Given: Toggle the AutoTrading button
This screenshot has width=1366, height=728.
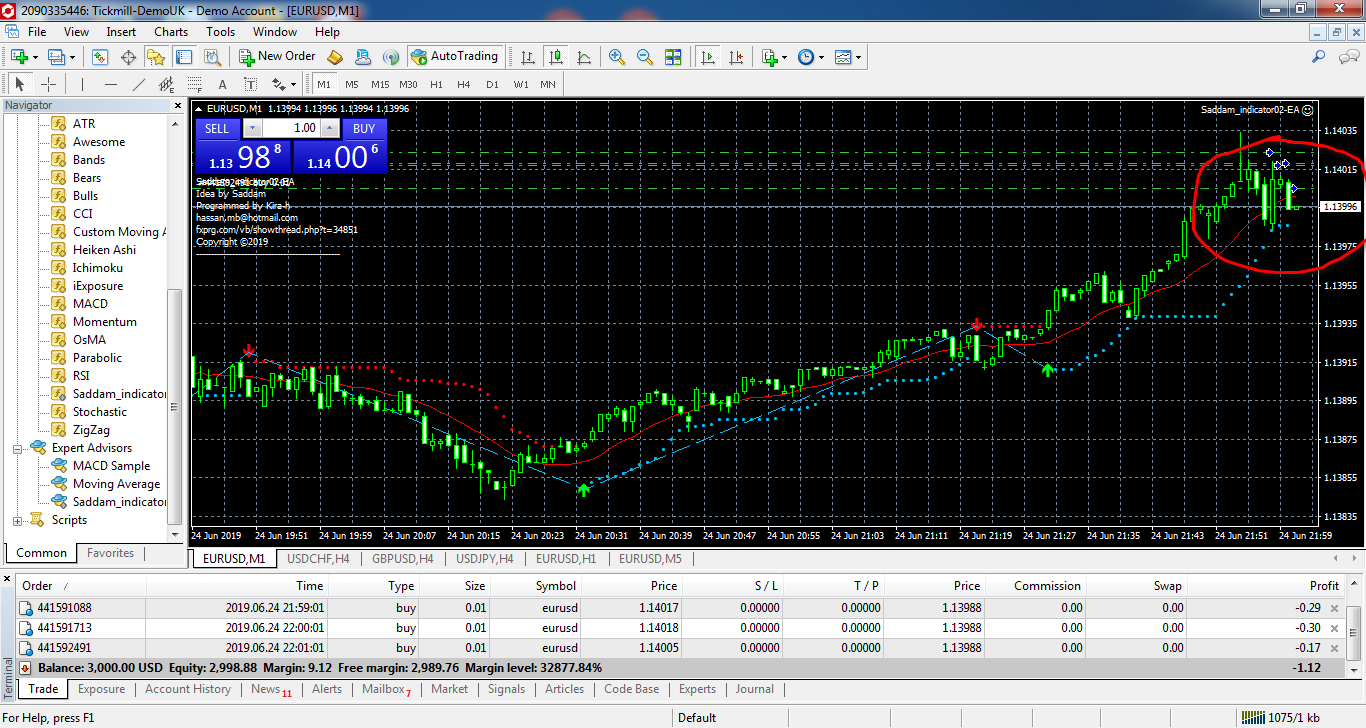Looking at the screenshot, I should pyautogui.click(x=454, y=57).
